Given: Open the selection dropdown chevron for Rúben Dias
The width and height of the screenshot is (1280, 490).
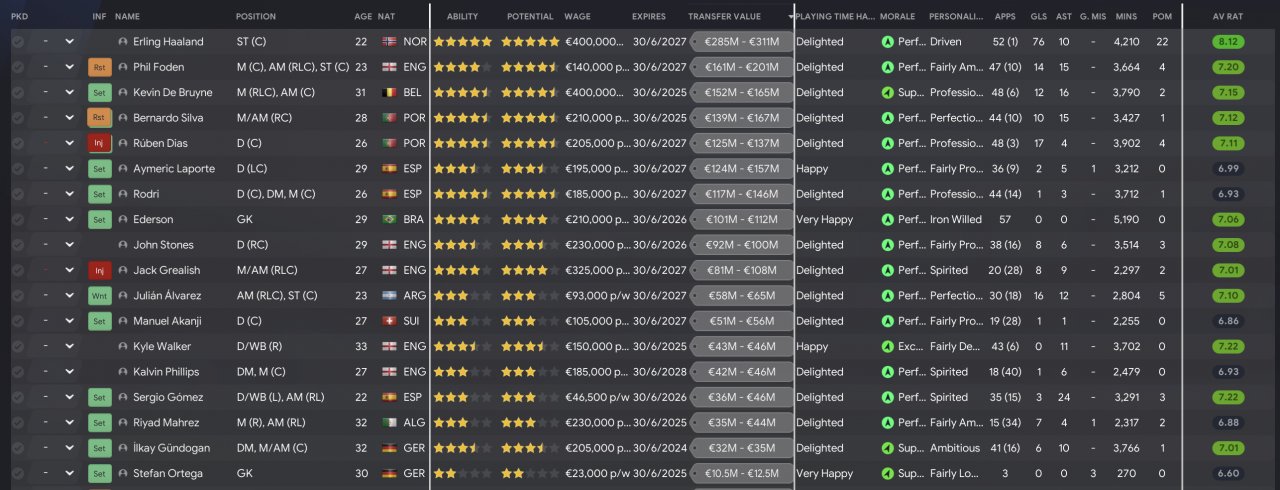Looking at the screenshot, I should click(x=69, y=143).
